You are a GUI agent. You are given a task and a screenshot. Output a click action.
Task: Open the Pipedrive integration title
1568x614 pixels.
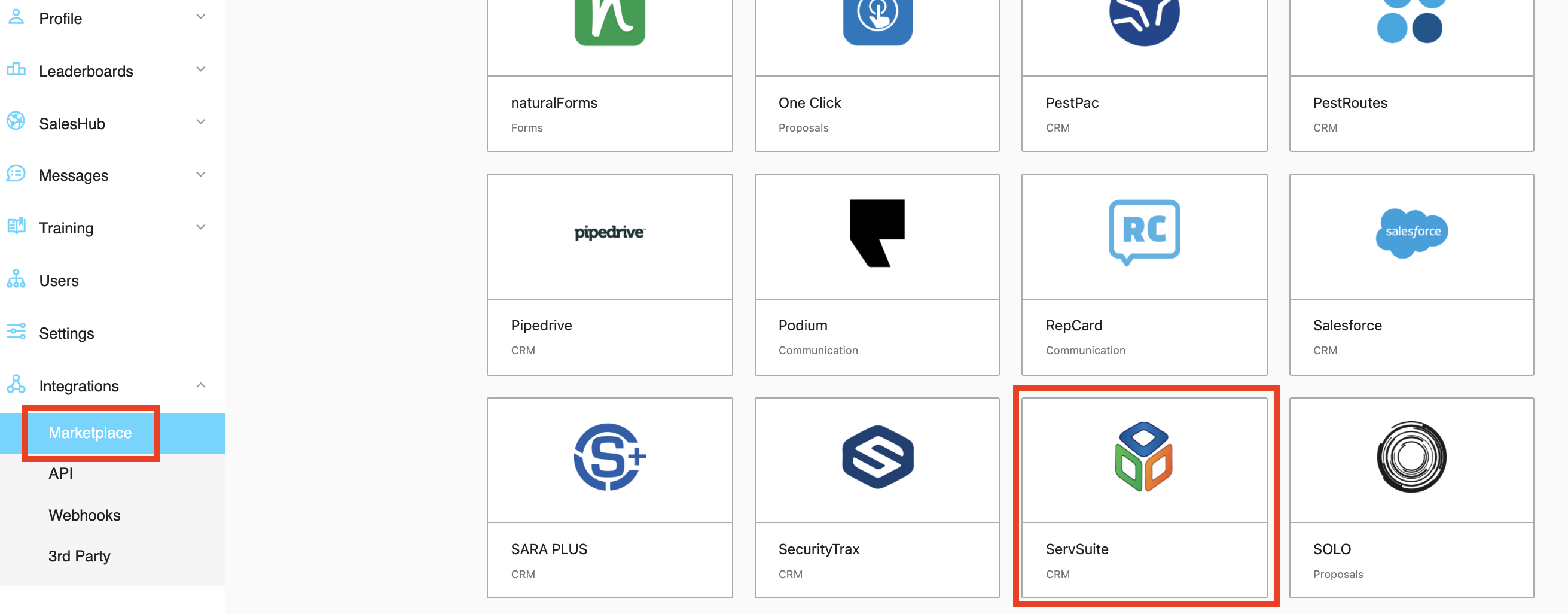pyautogui.click(x=541, y=326)
